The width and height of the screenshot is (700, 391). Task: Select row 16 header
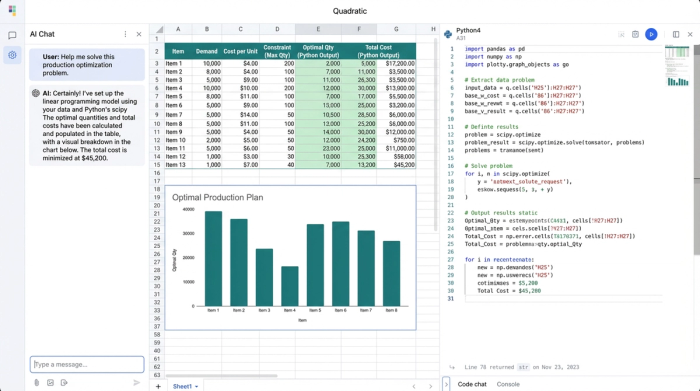[x=157, y=173]
